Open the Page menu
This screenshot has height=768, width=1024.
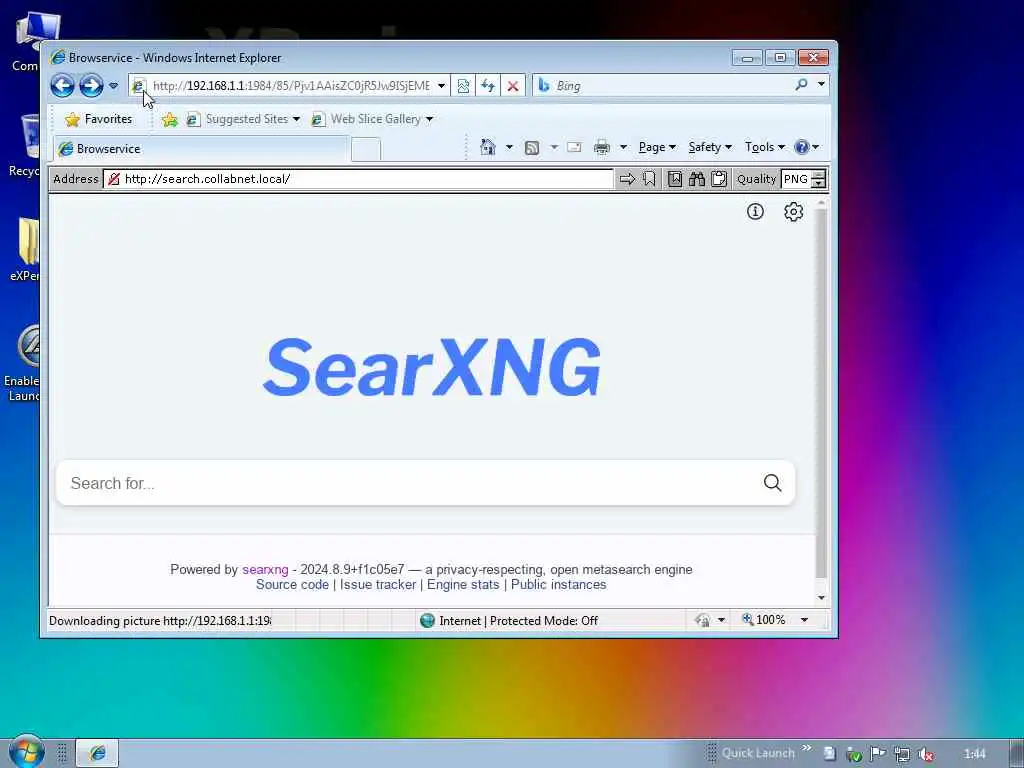click(x=657, y=147)
